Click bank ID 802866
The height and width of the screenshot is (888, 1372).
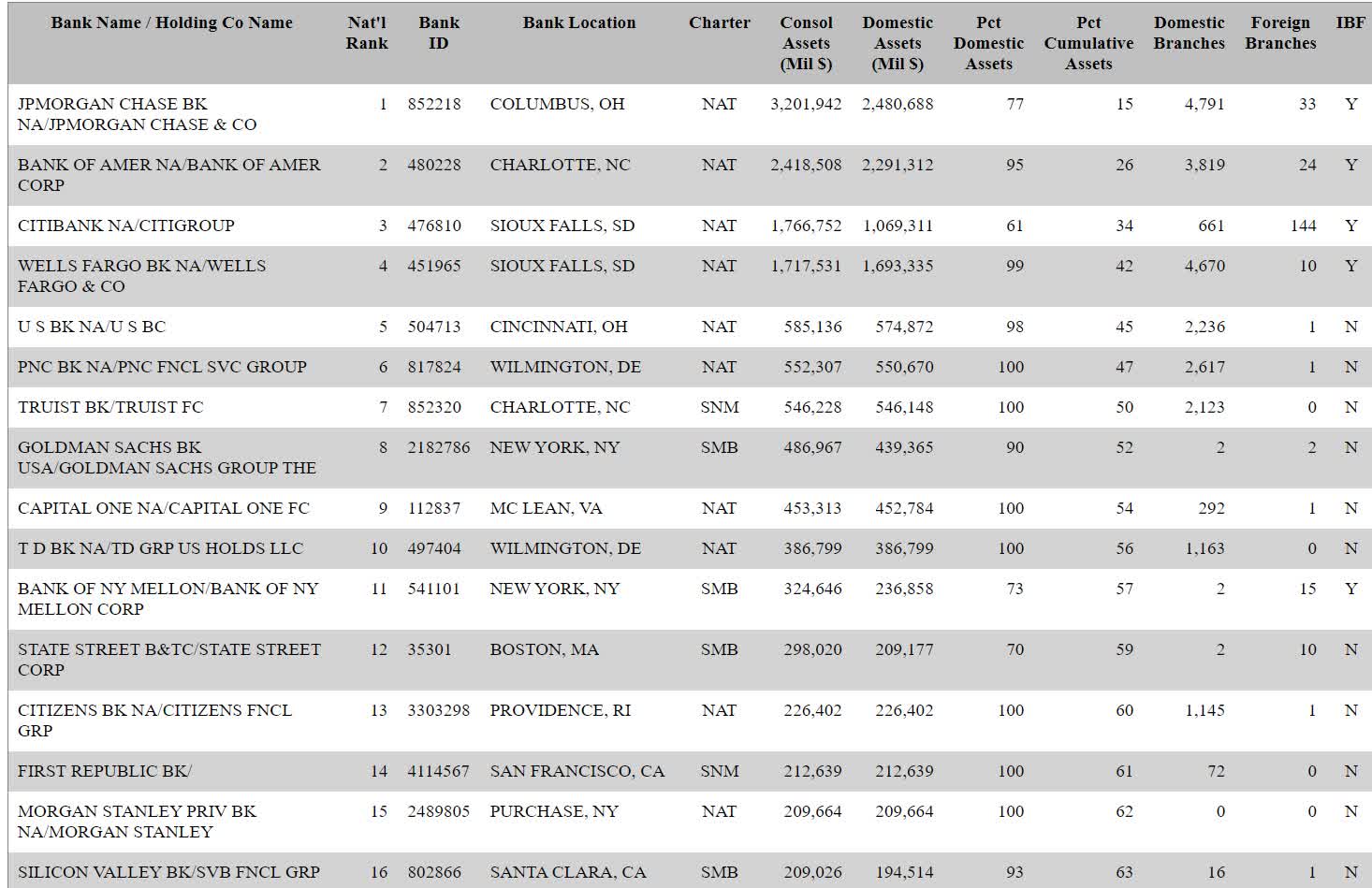click(x=434, y=872)
